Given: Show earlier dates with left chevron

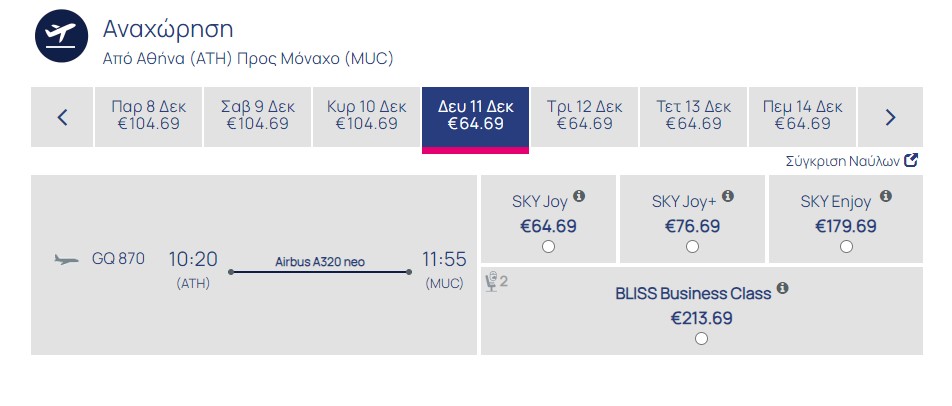Looking at the screenshot, I should click(x=62, y=117).
